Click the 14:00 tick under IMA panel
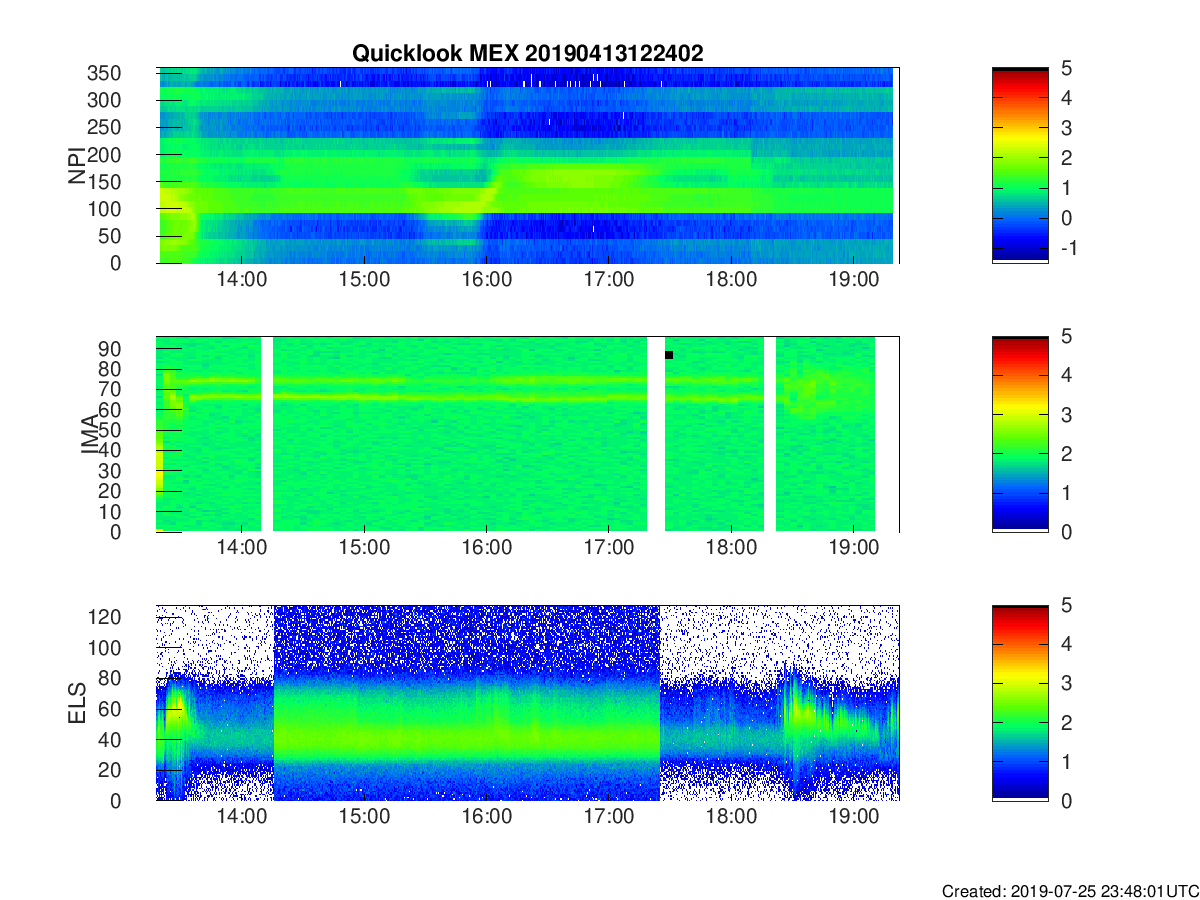1200x900 pixels. tap(242, 549)
